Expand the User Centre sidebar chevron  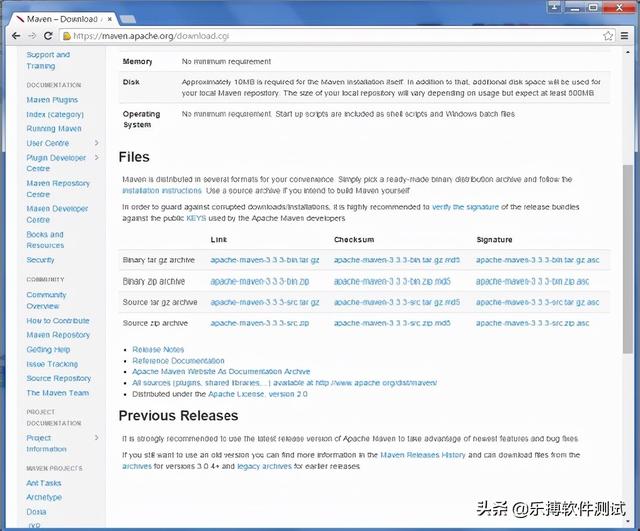[x=97, y=143]
